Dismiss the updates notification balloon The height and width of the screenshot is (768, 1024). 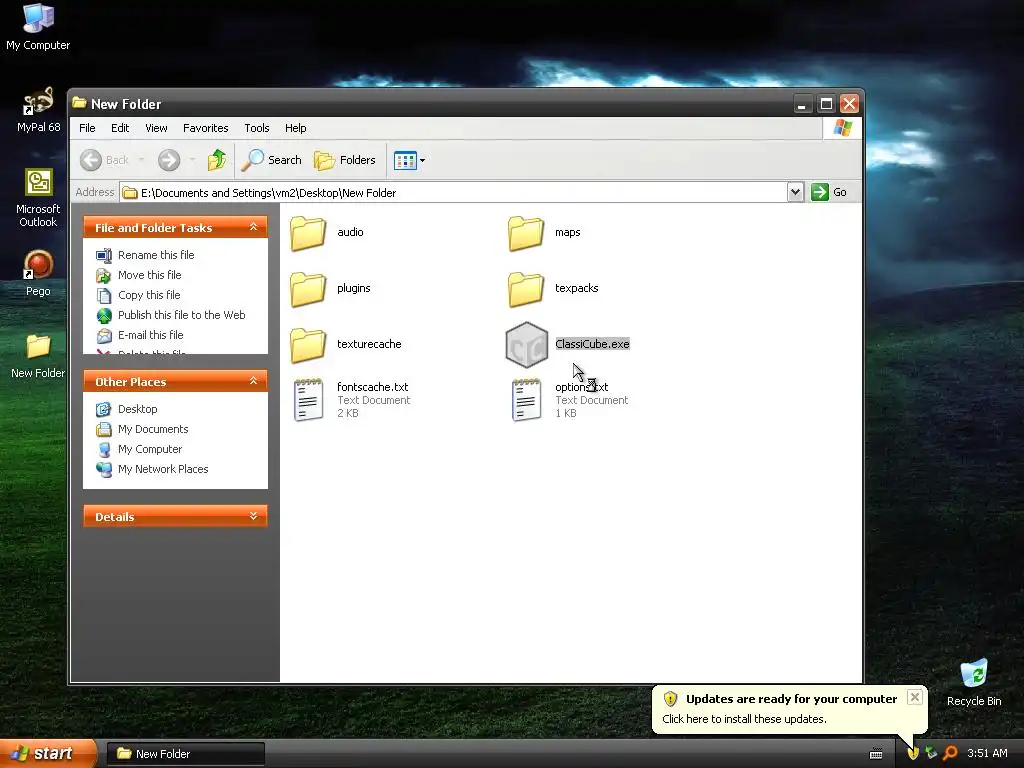[915, 697]
